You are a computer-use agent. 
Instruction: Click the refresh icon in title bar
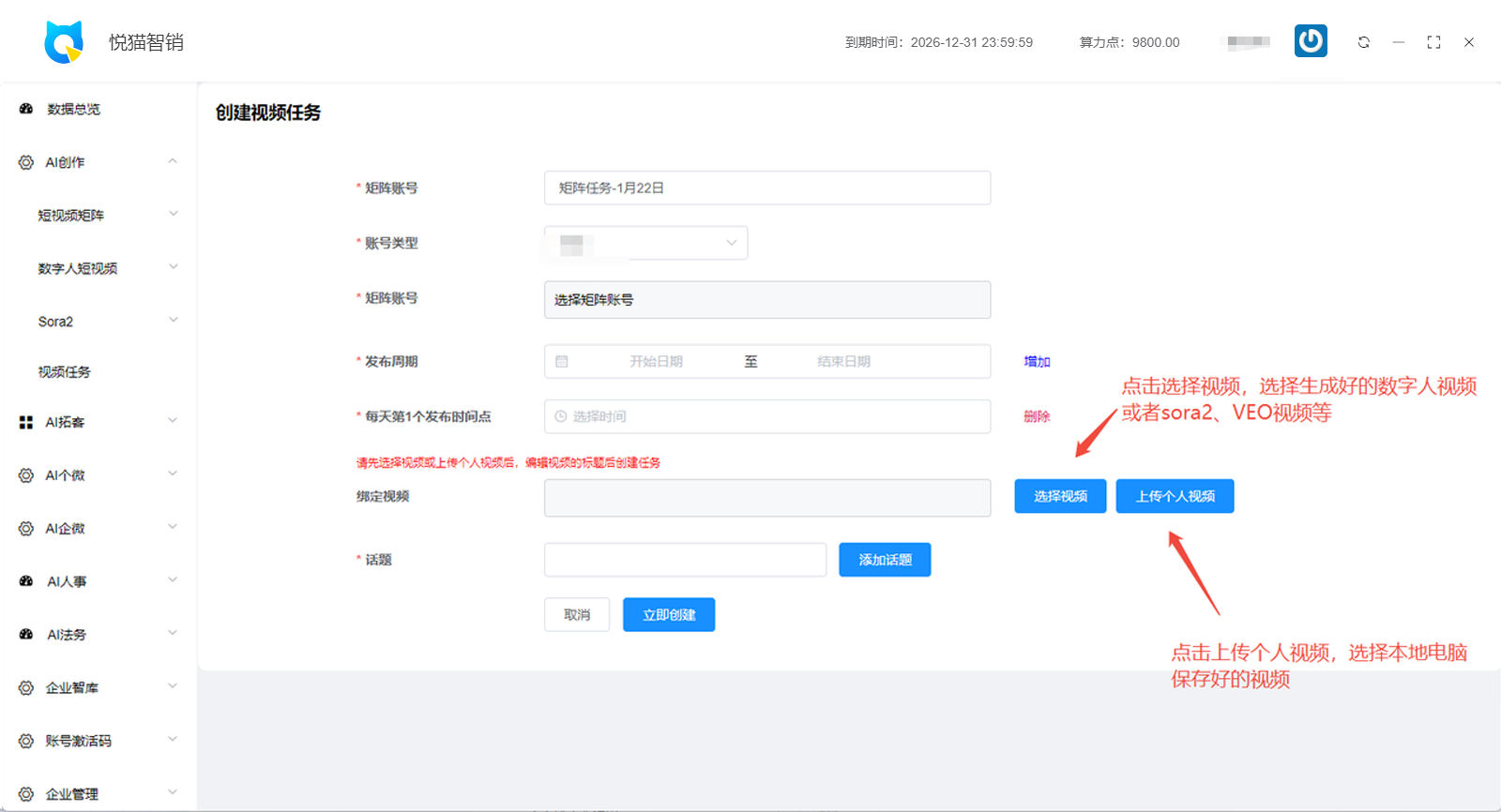point(1363,42)
